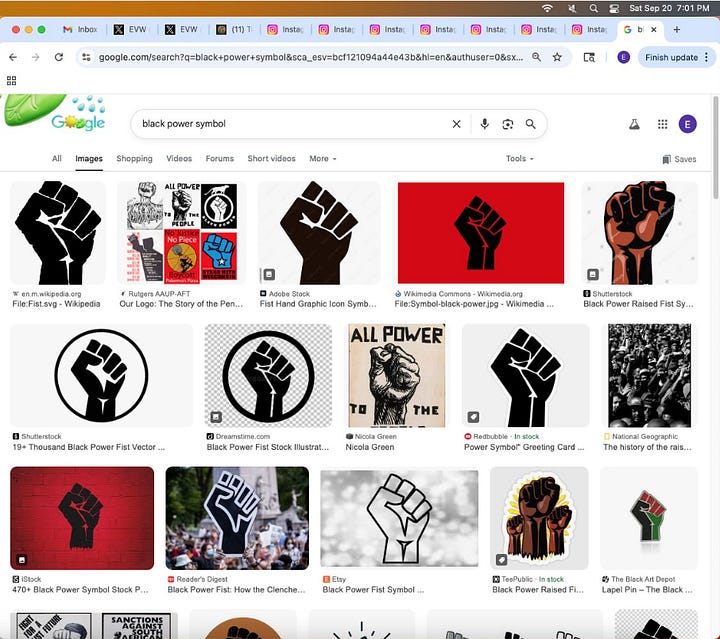Viewport: 720px width, 639px height.
Task: Switch to the first X EVW tab
Action: coord(131,29)
